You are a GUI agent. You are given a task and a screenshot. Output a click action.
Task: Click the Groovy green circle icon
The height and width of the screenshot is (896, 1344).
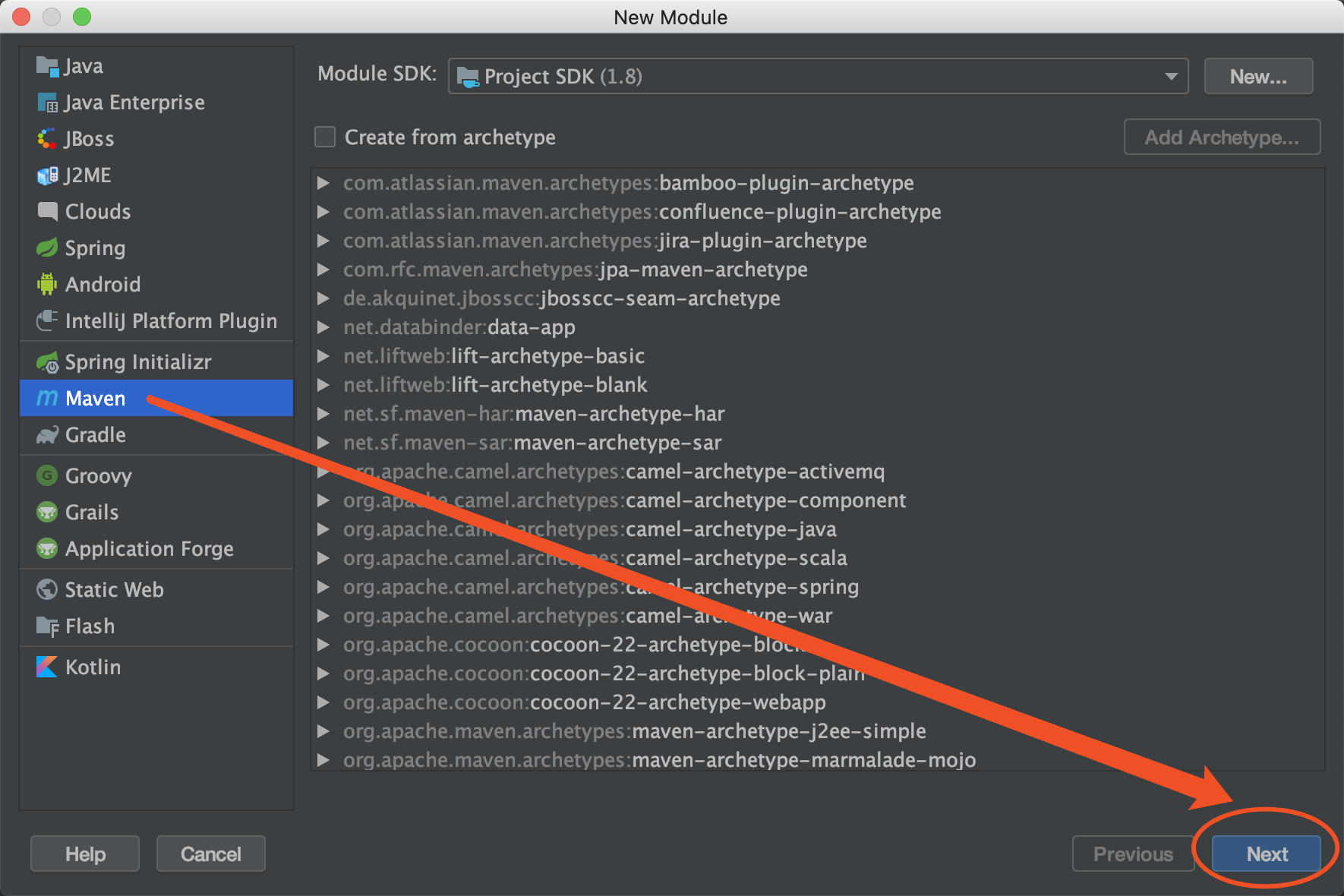tap(47, 476)
